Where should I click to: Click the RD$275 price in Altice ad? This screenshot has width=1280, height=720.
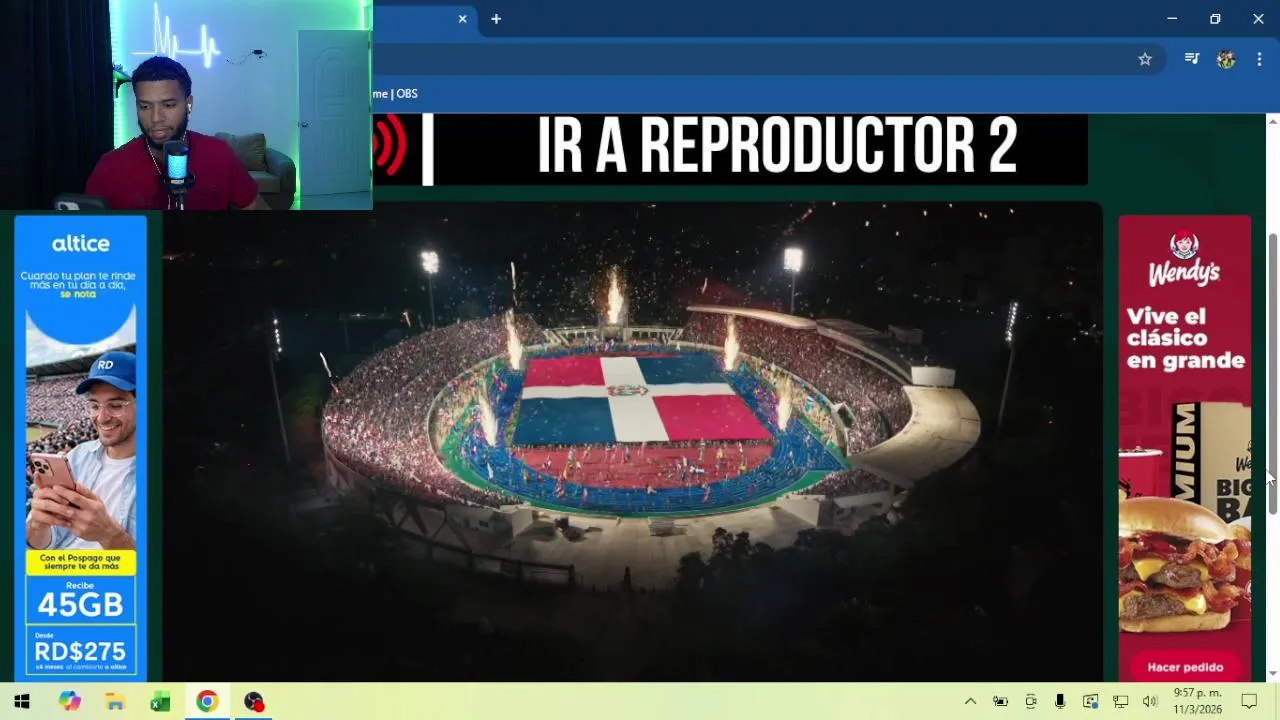[x=80, y=651]
